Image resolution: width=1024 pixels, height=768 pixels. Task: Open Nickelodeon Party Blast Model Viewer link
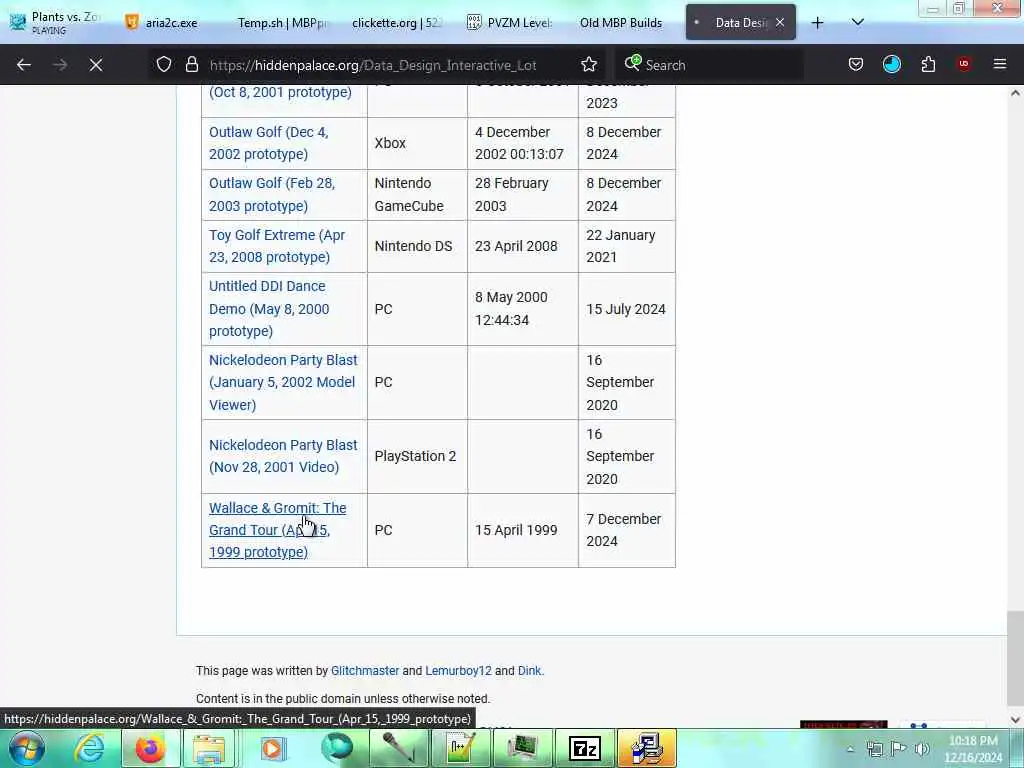[x=283, y=383]
